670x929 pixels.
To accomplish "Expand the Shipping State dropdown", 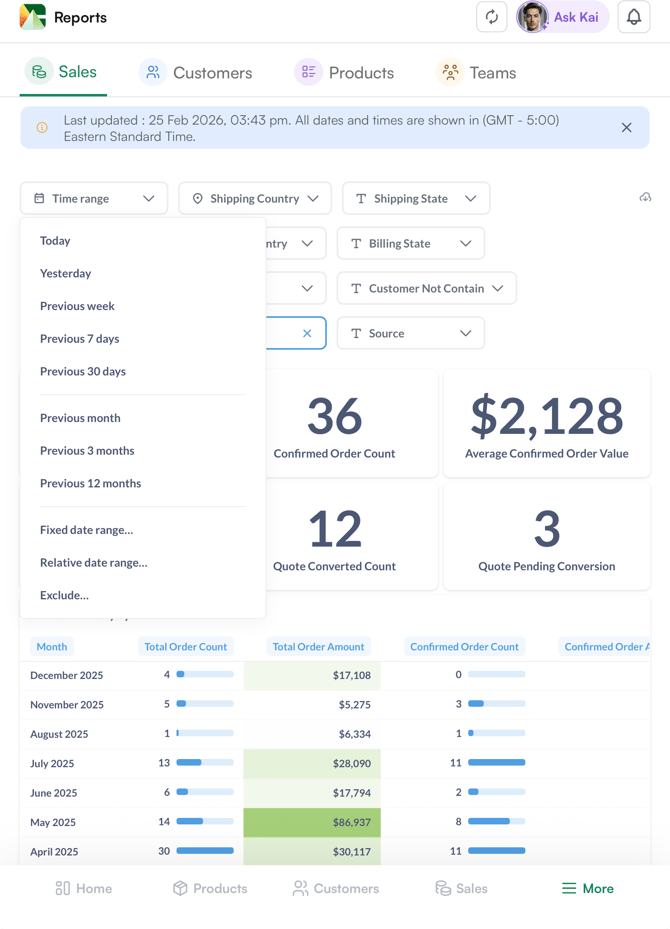I will click(x=416, y=198).
